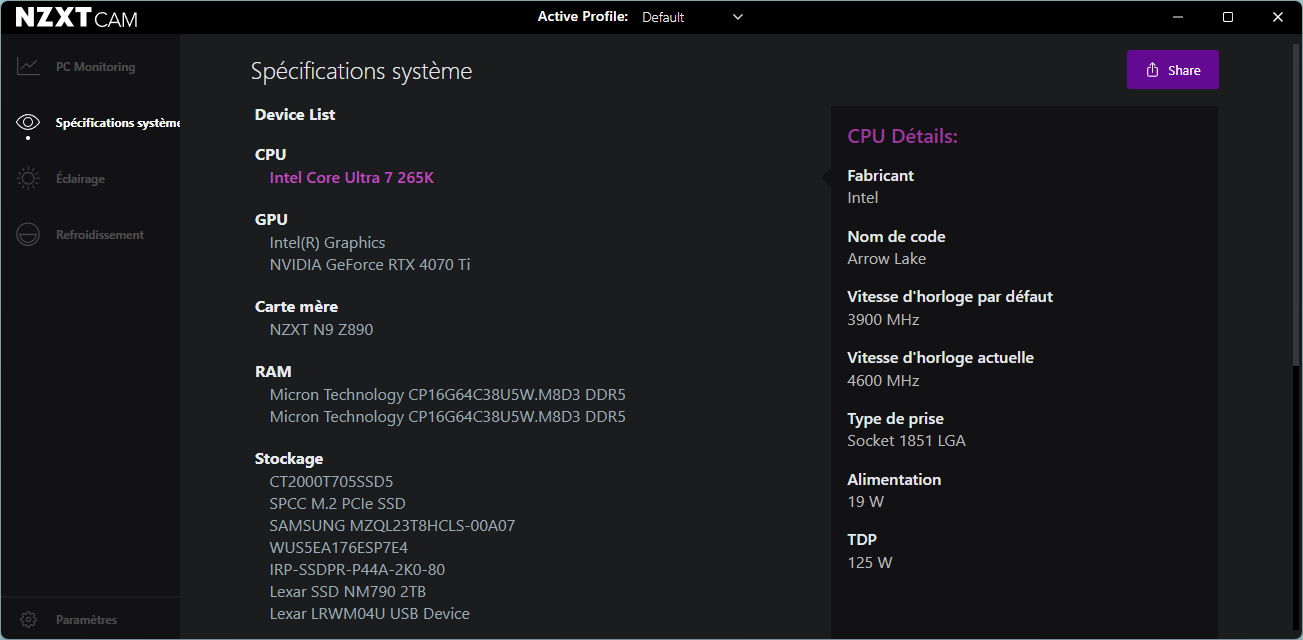Select the NZXT N9 Z890 motherboard
1303x640 pixels.
tap(321, 329)
